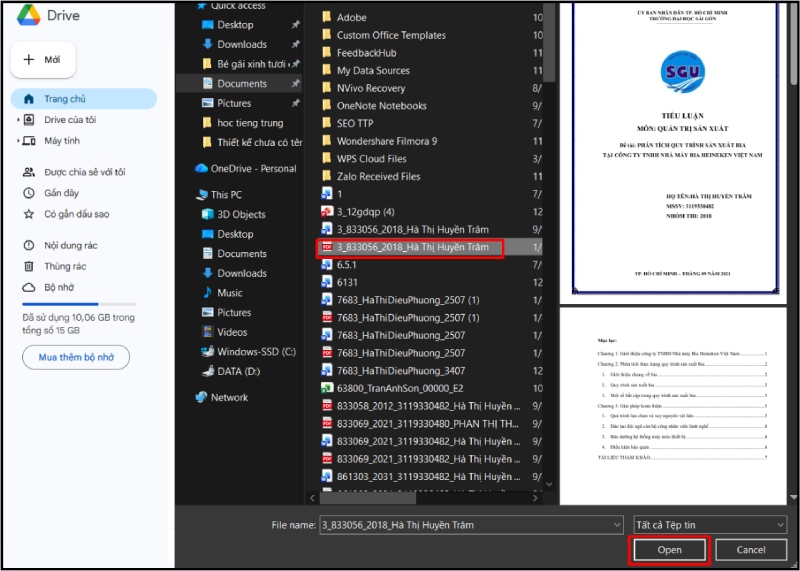Select Pictures under This PC

pyautogui.click(x=234, y=312)
